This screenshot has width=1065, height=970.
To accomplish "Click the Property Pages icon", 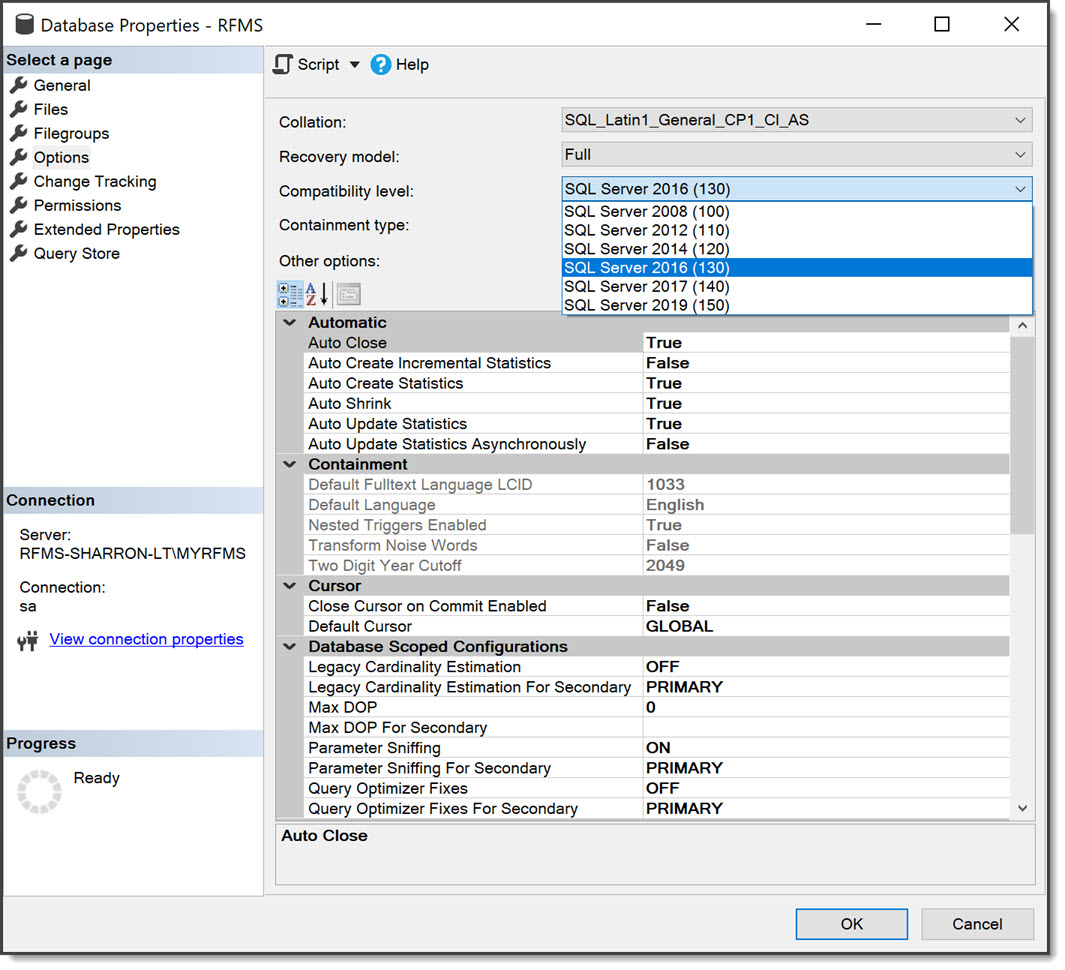I will pos(349,295).
